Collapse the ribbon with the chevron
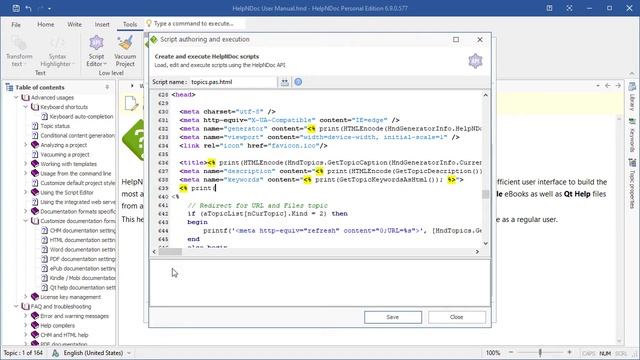The height and width of the screenshot is (360, 640). [632, 73]
